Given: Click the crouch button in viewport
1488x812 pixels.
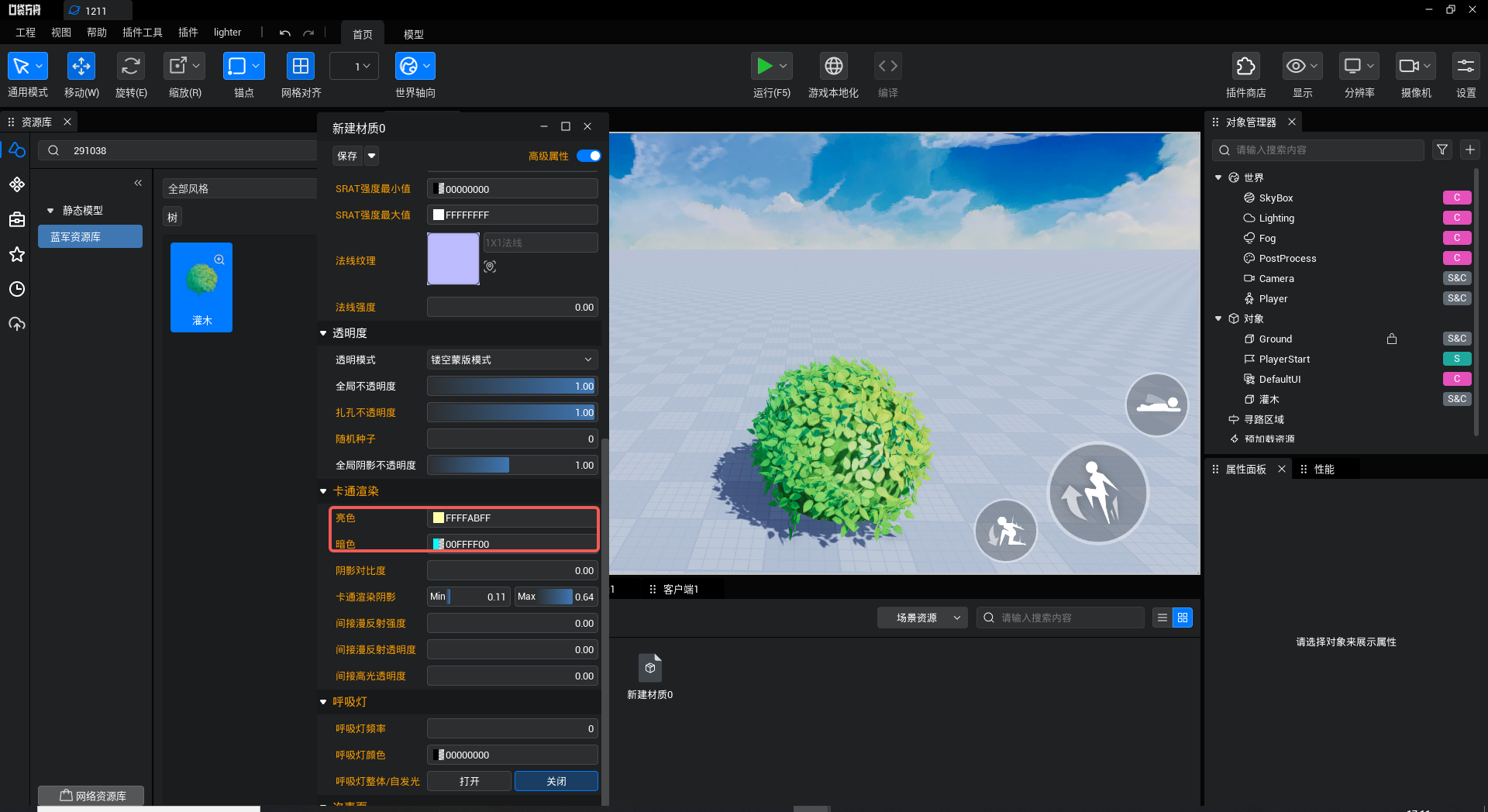Looking at the screenshot, I should 1006,531.
